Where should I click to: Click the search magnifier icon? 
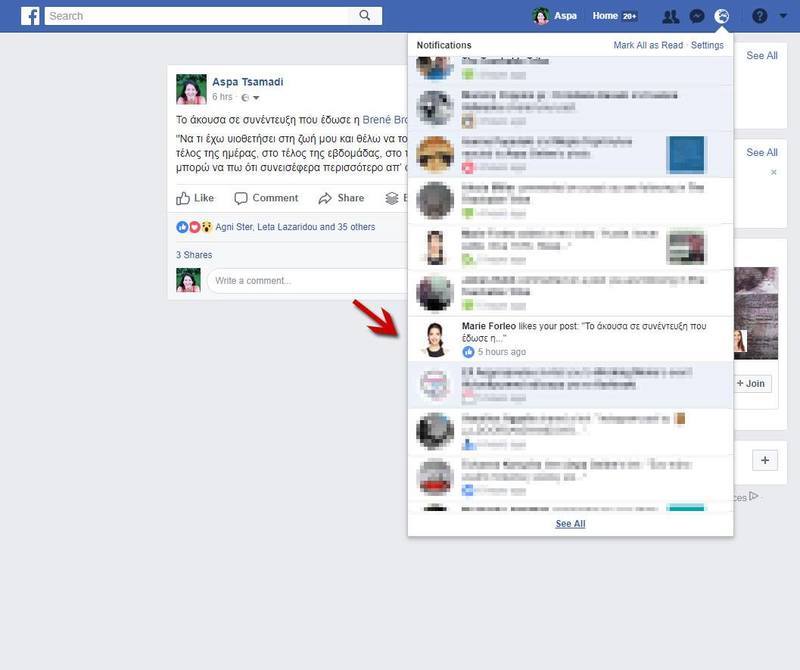point(364,16)
